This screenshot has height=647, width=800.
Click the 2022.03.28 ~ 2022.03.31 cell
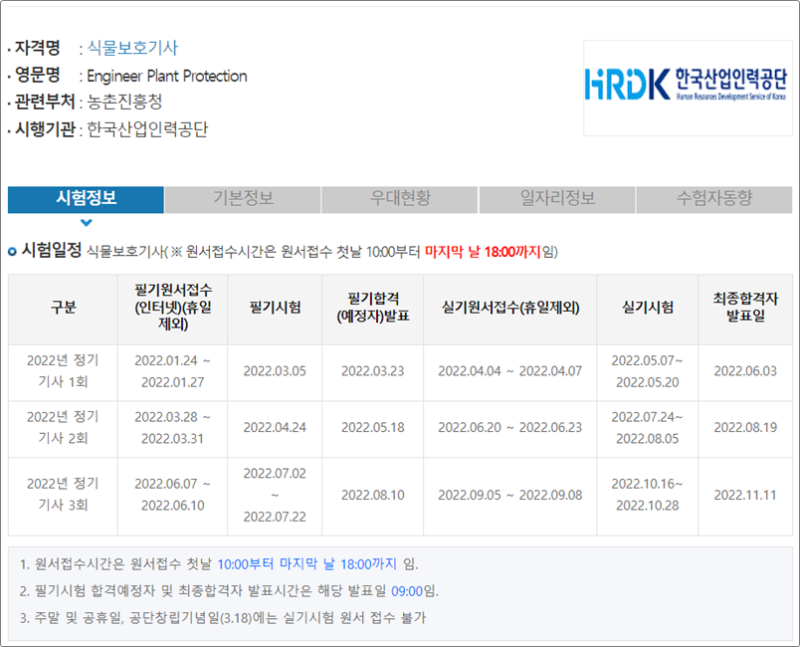point(172,428)
